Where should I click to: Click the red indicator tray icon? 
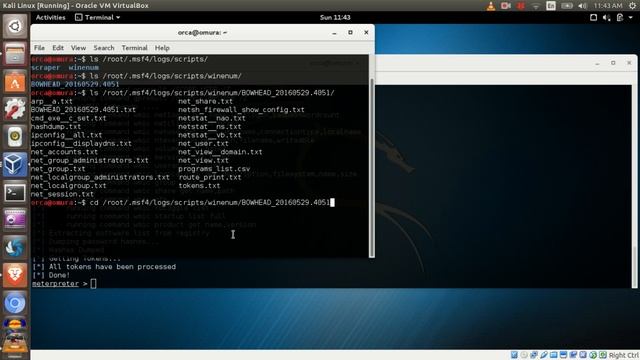click(x=520, y=6)
